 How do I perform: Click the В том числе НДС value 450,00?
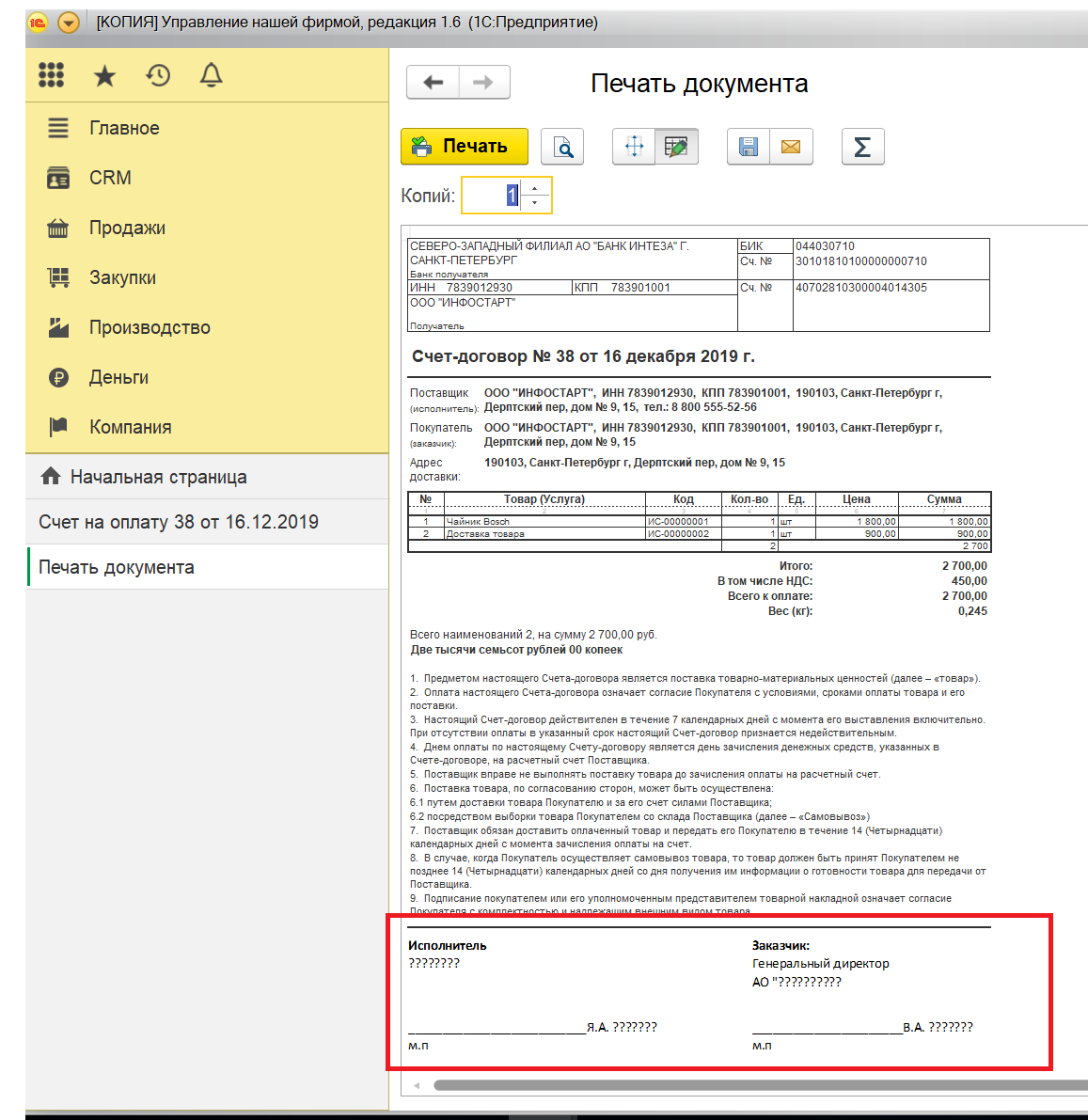[x=969, y=581]
